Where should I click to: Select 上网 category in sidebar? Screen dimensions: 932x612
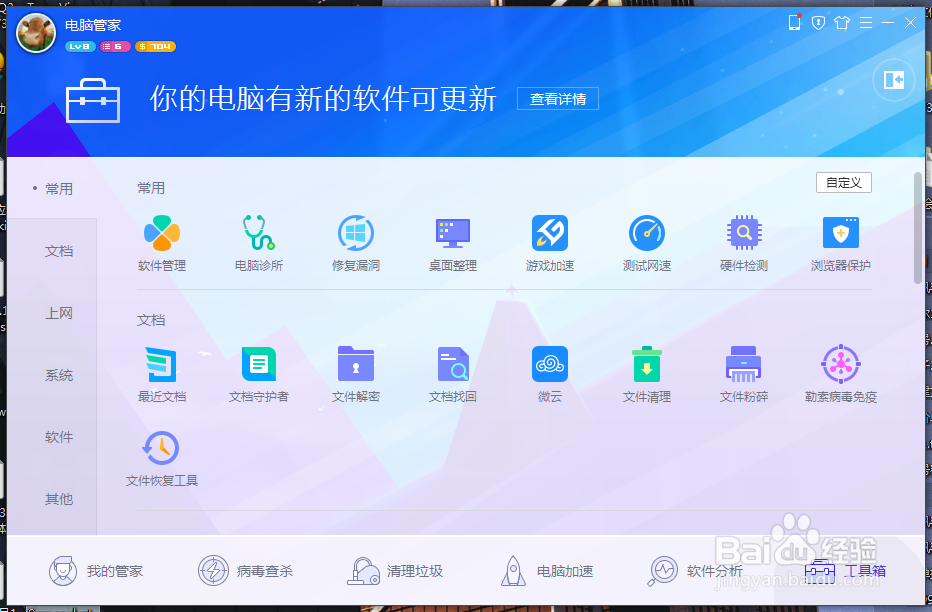point(59,313)
